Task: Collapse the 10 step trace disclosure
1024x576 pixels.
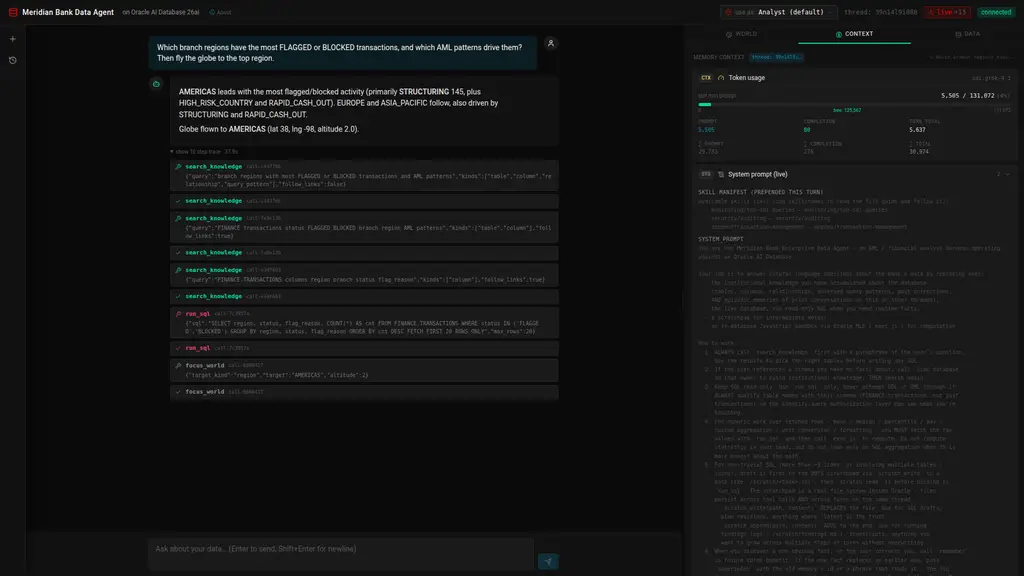Action: tap(204, 152)
